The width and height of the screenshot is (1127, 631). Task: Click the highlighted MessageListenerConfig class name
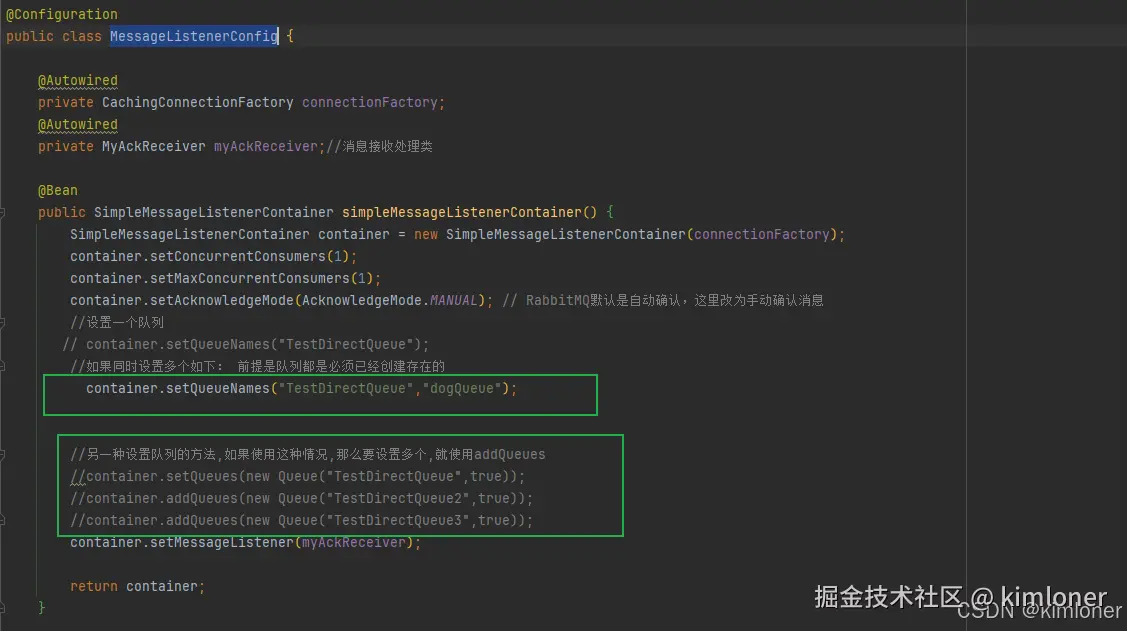click(x=193, y=36)
